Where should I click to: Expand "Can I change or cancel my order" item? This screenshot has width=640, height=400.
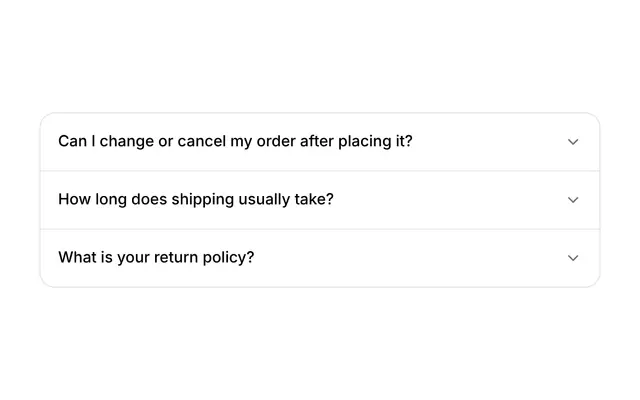pyautogui.click(x=320, y=142)
